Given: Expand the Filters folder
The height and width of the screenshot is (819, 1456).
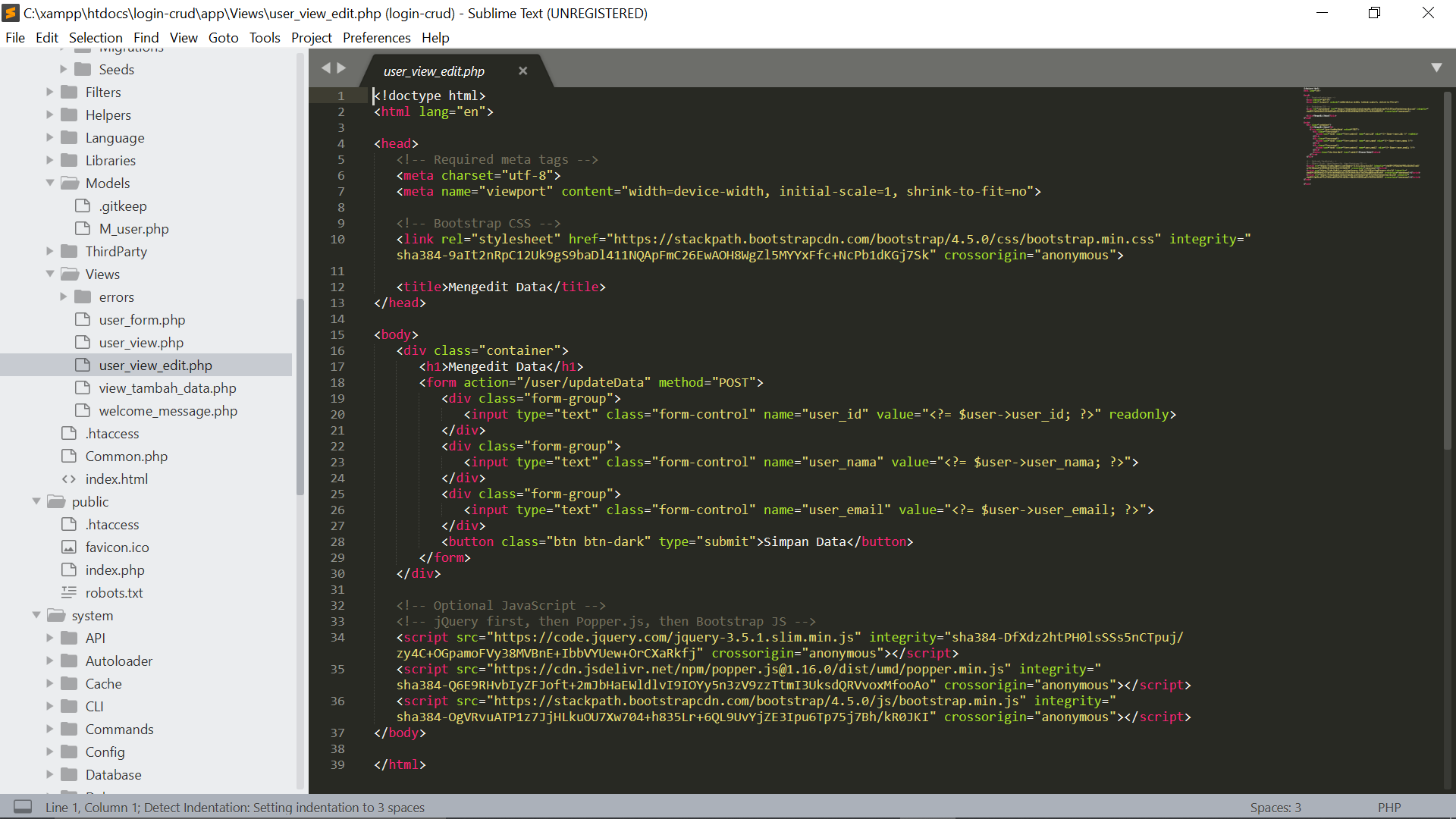Looking at the screenshot, I should [50, 92].
